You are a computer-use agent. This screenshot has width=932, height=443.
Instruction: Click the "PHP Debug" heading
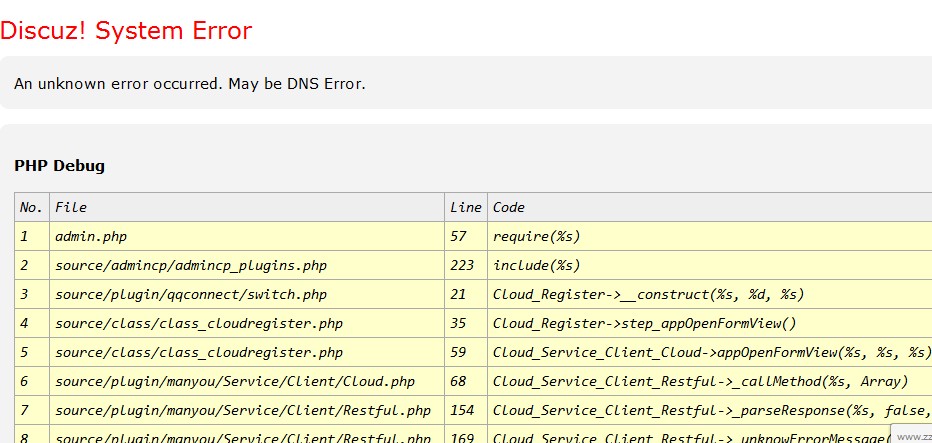click(x=59, y=165)
